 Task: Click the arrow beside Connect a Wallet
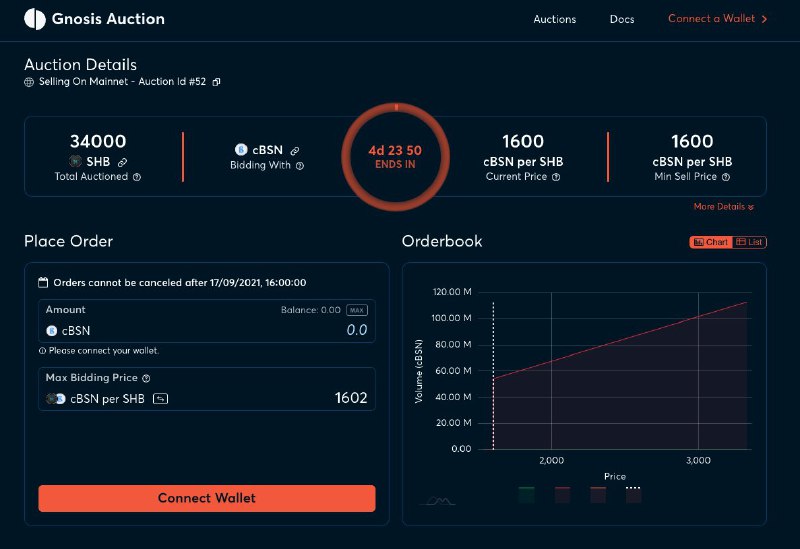[764, 19]
